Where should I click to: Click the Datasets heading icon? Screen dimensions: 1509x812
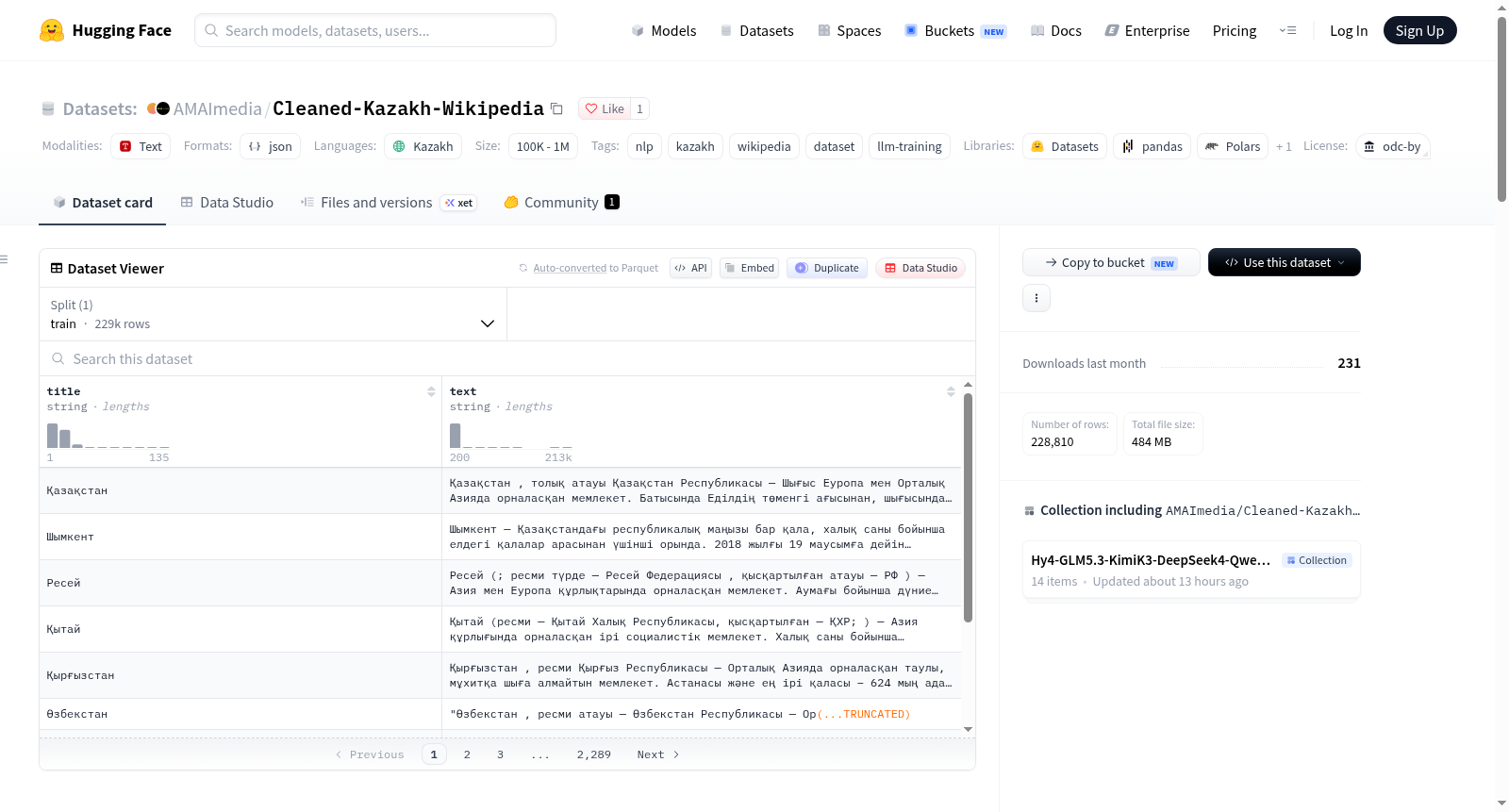tap(48, 109)
